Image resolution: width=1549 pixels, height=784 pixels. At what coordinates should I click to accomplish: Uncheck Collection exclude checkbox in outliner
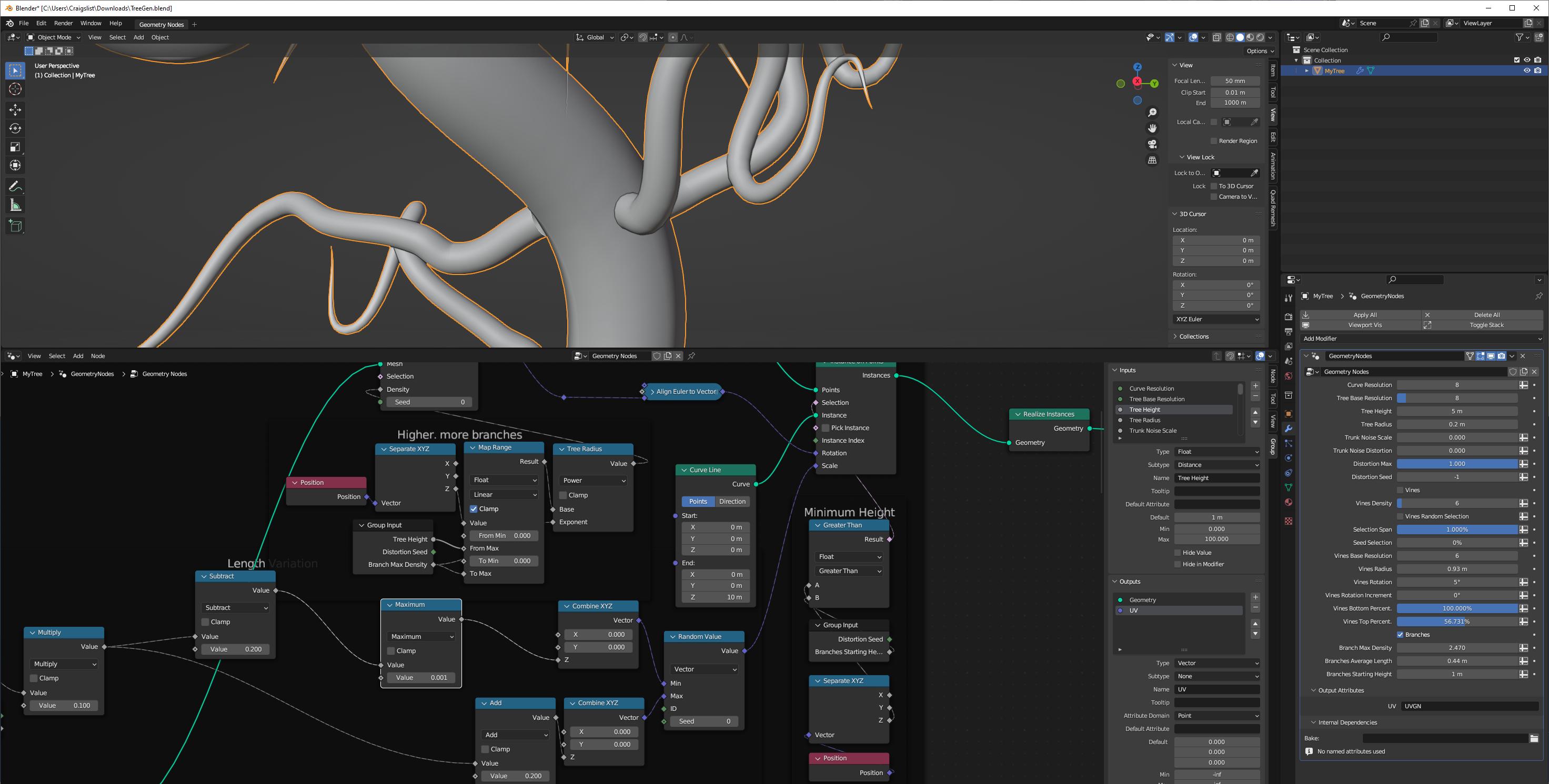click(x=1516, y=60)
